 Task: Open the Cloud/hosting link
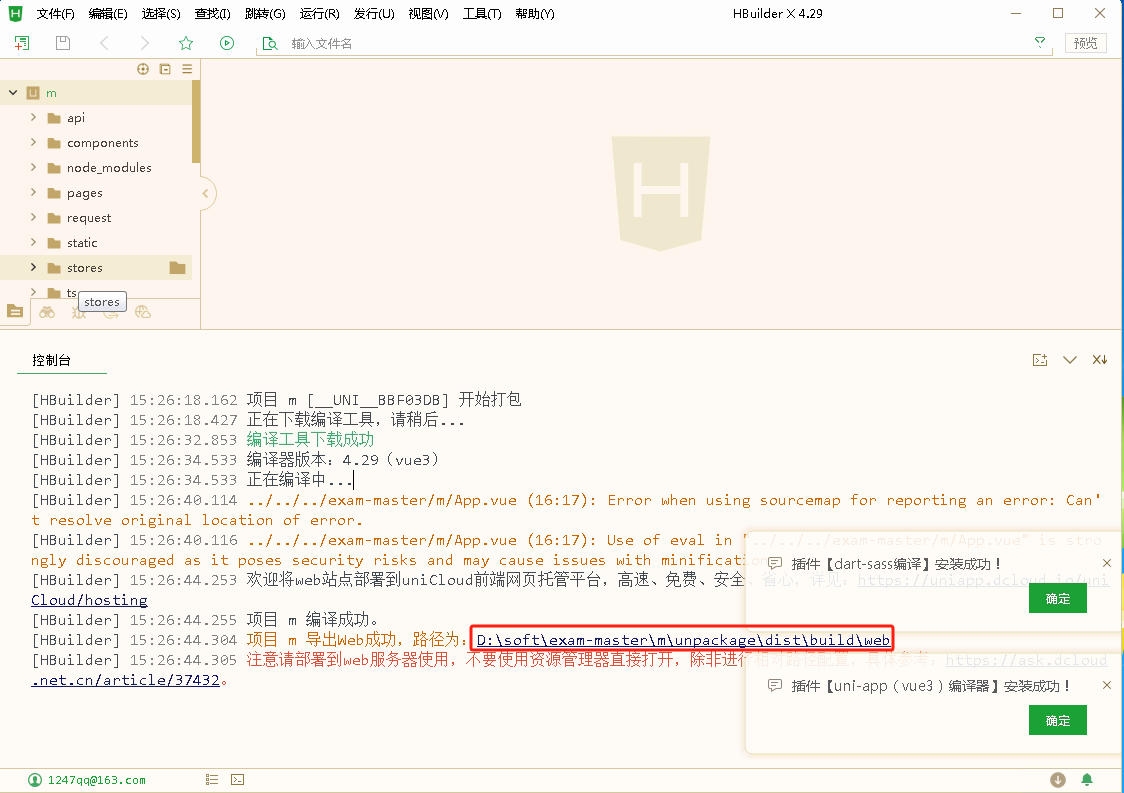(89, 599)
